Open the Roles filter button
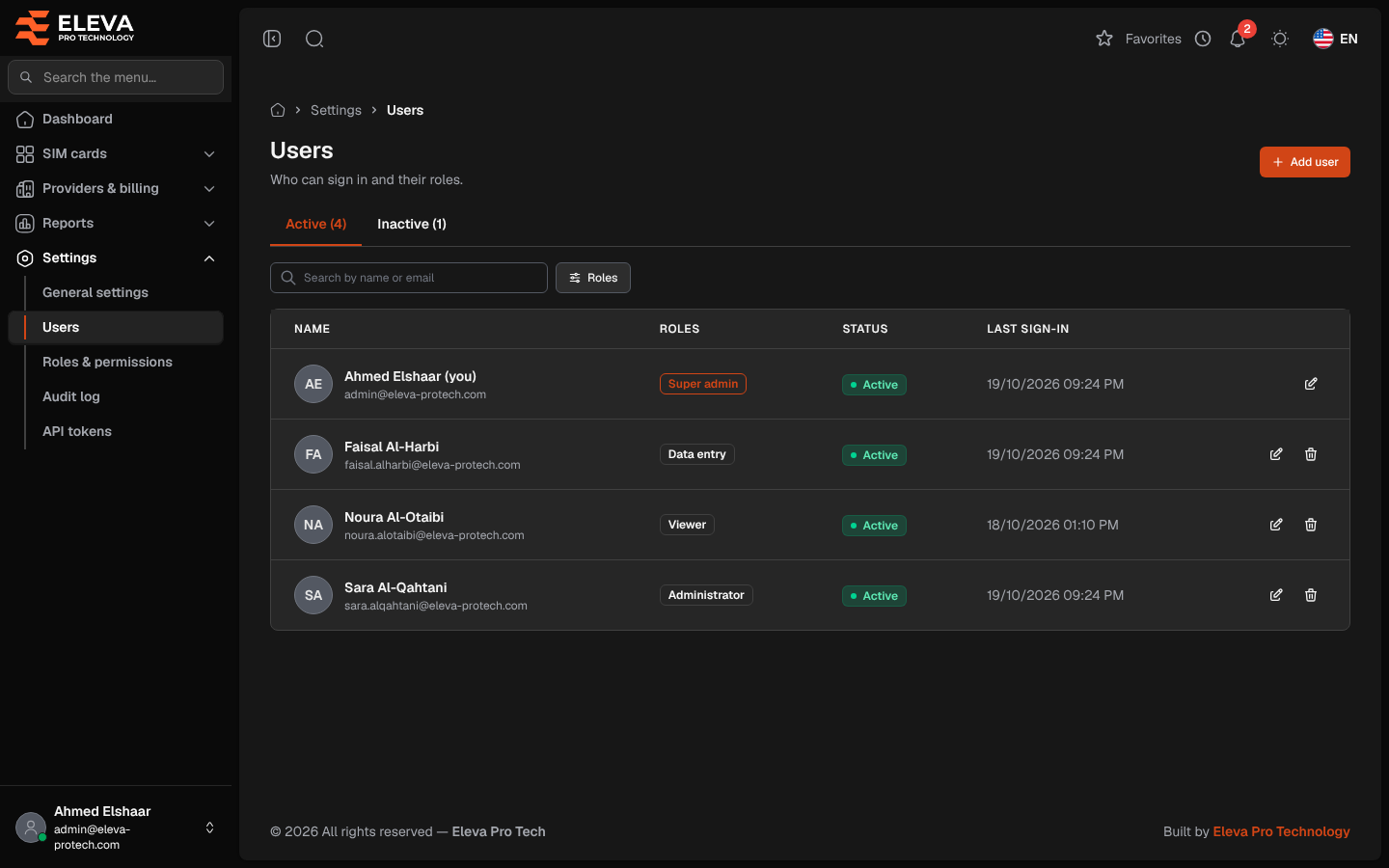This screenshot has width=1389, height=868. click(x=593, y=278)
